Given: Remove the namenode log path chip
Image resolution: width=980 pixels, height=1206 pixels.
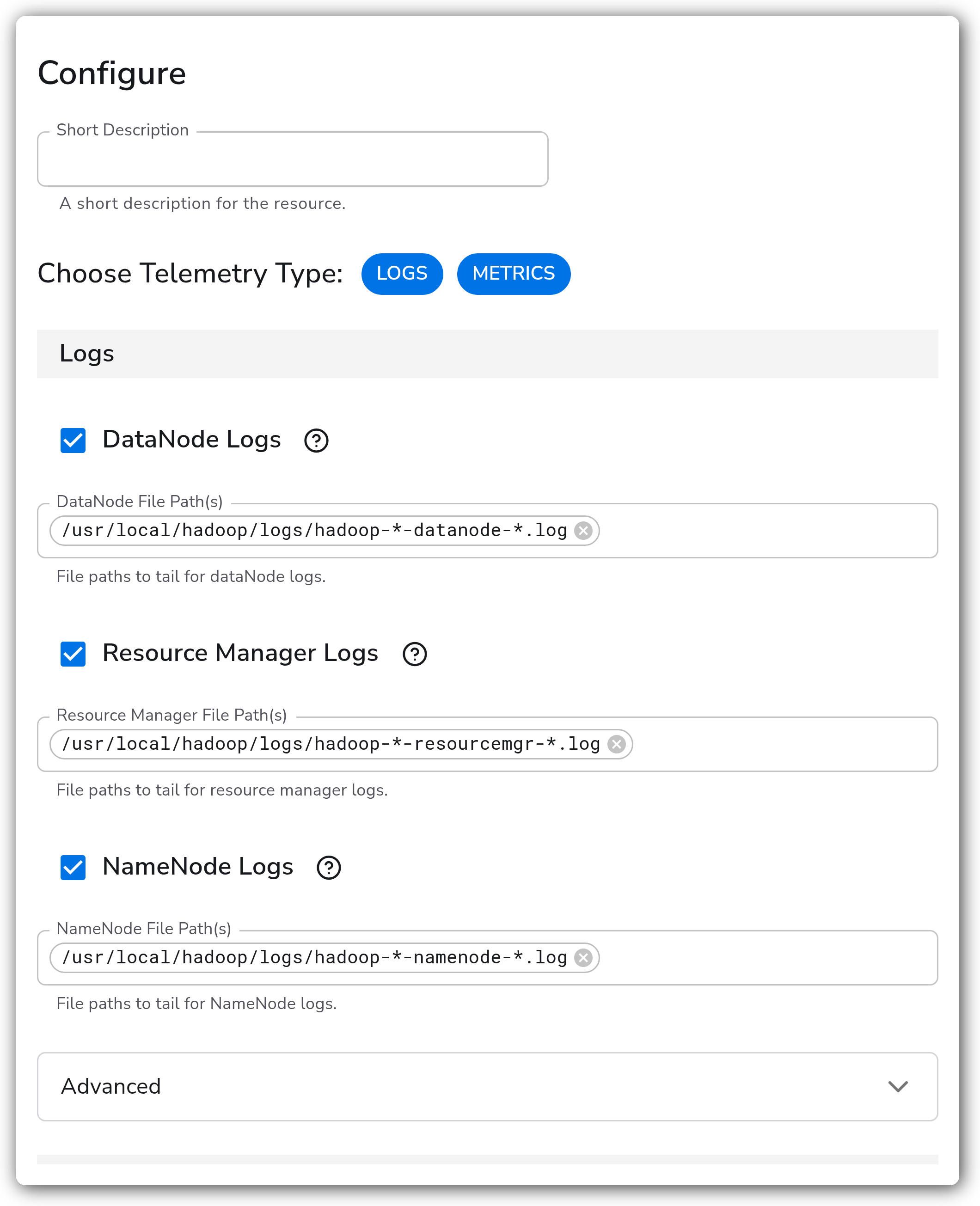Looking at the screenshot, I should (583, 958).
